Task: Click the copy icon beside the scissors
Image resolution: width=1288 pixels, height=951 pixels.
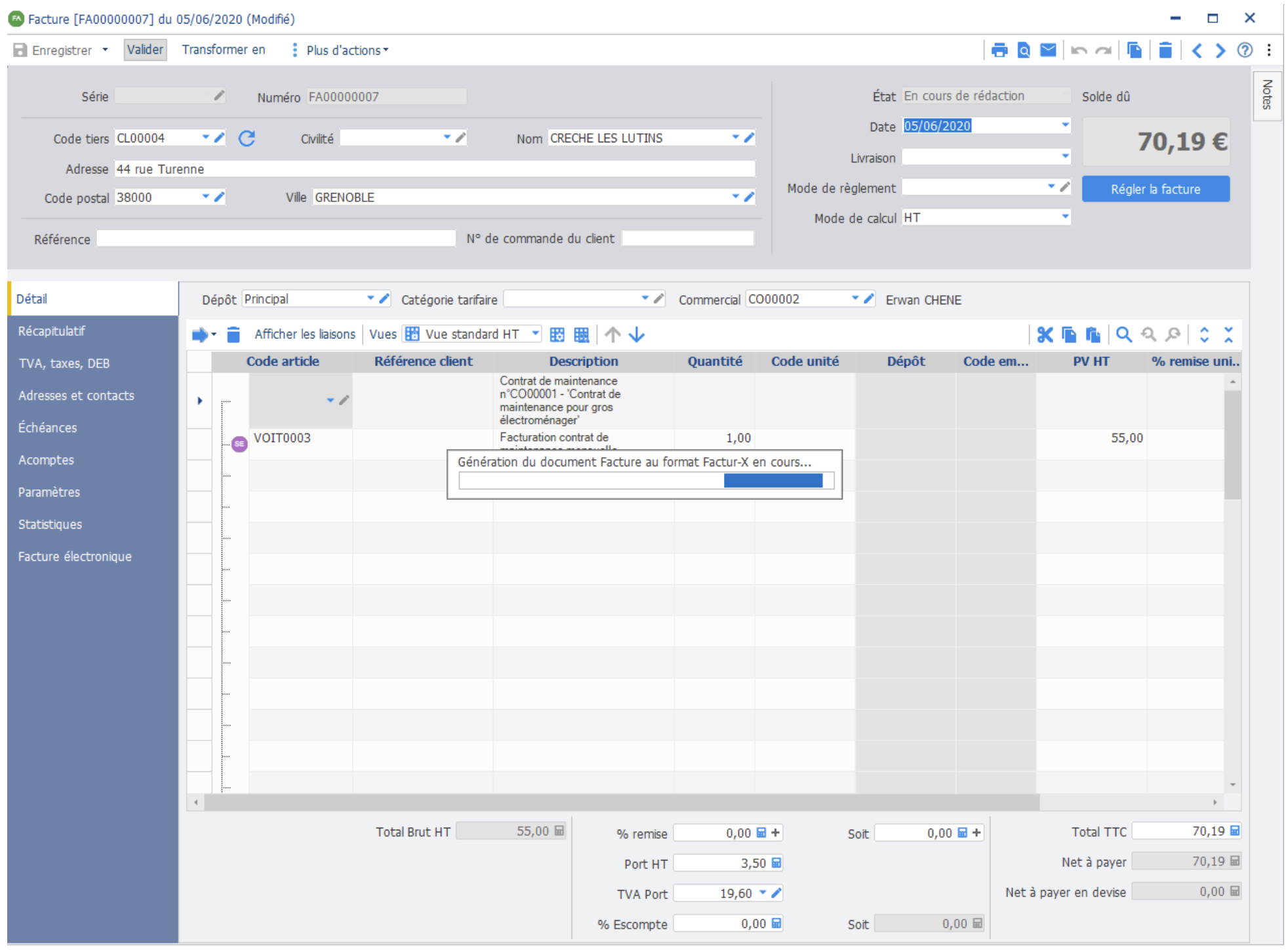Action: point(1069,334)
